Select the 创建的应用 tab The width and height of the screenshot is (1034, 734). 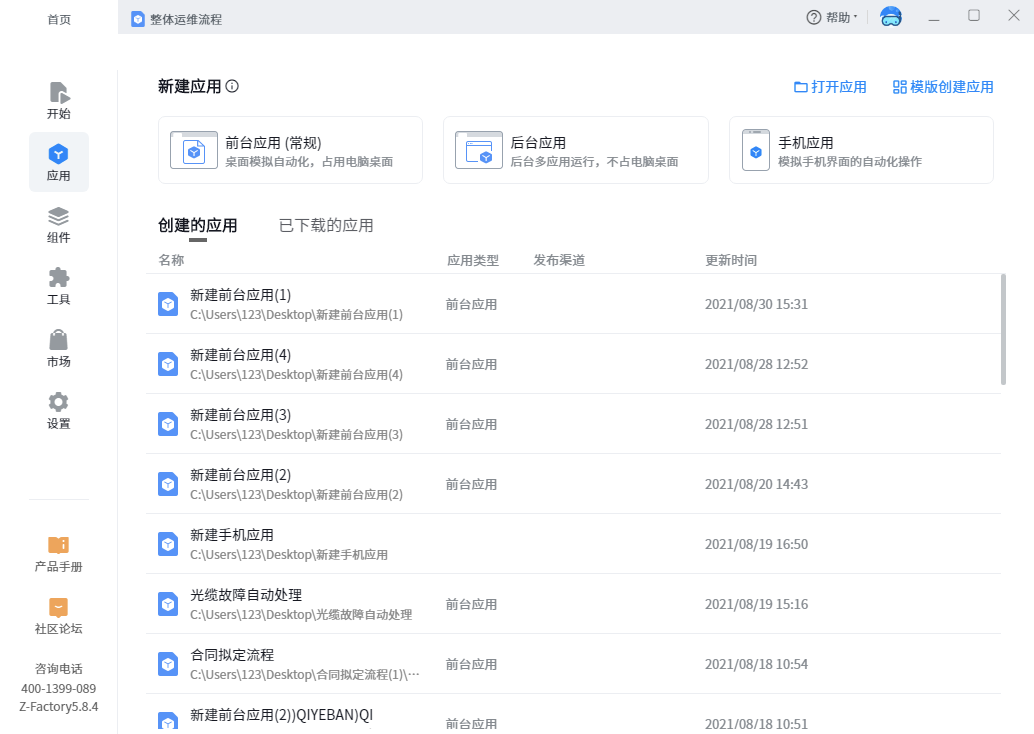[x=198, y=226]
